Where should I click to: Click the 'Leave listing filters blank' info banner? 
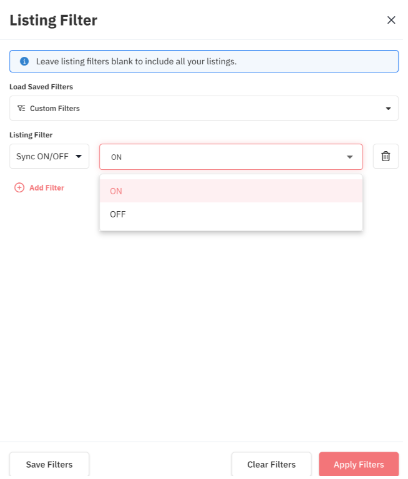coord(206,62)
